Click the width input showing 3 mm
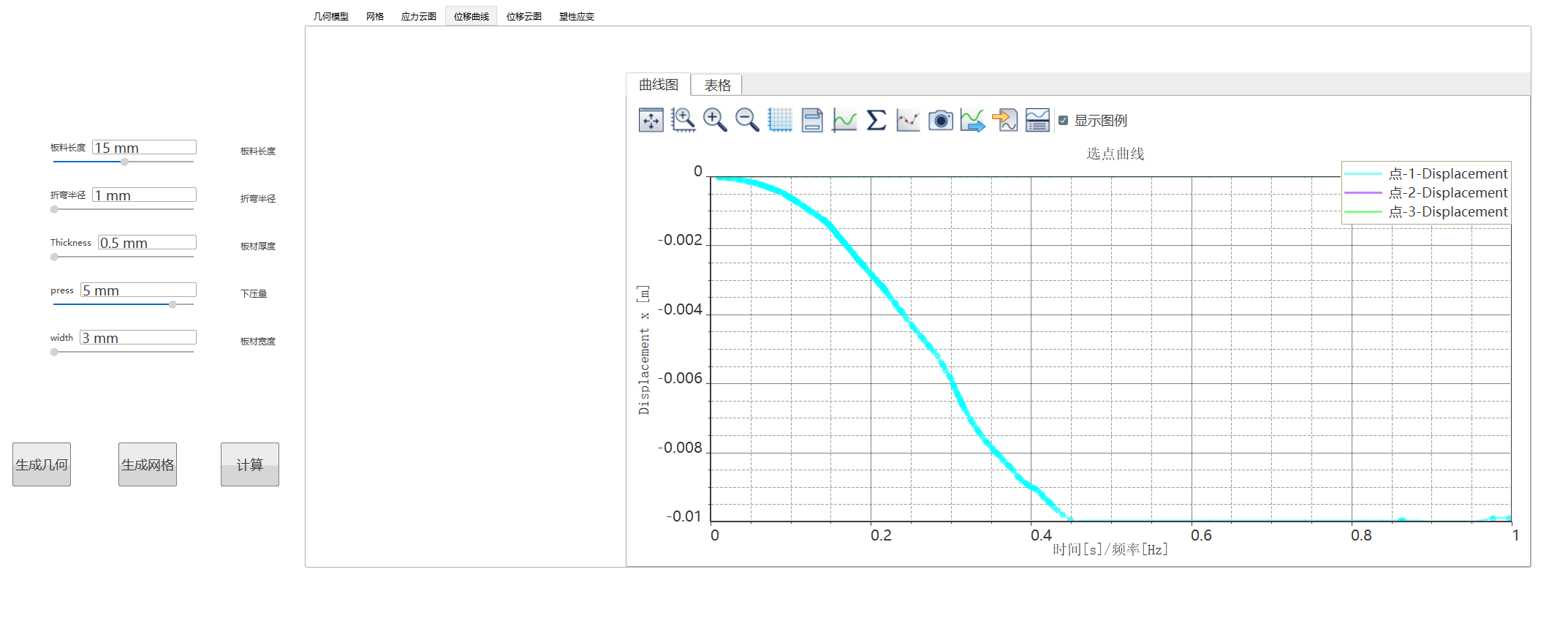The height and width of the screenshot is (640, 1568). pos(138,337)
